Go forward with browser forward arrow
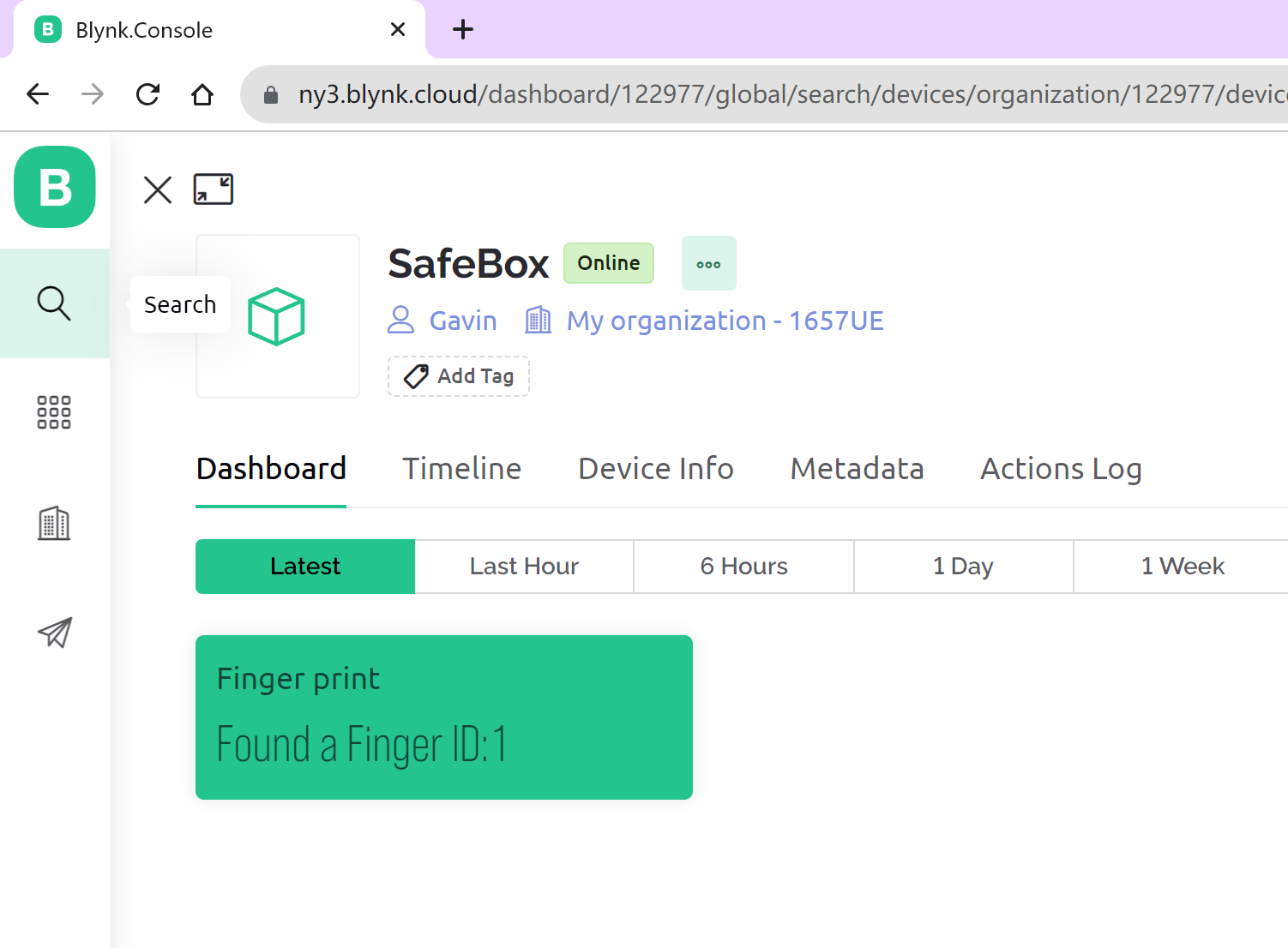Viewport: 1288px width, 948px height. tap(93, 94)
